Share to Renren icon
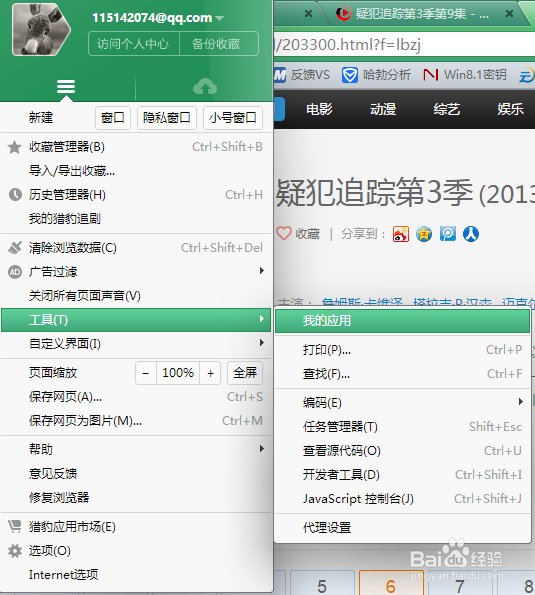This screenshot has height=595, width=535. coord(471,234)
